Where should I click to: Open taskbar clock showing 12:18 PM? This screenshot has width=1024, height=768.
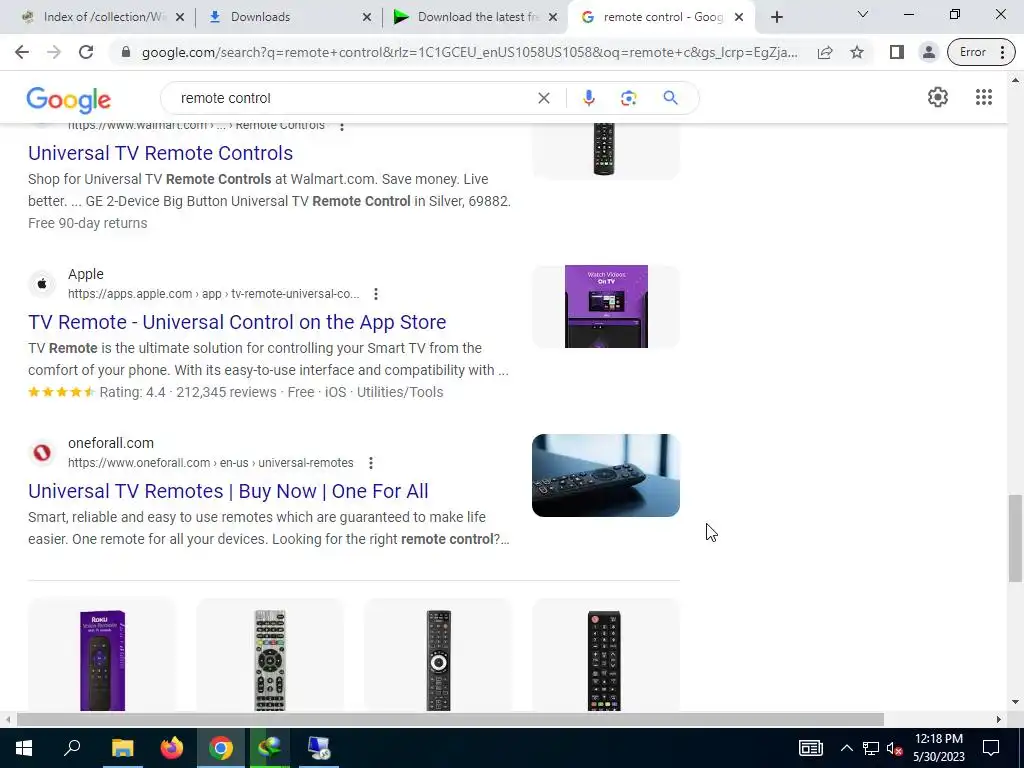(938, 748)
